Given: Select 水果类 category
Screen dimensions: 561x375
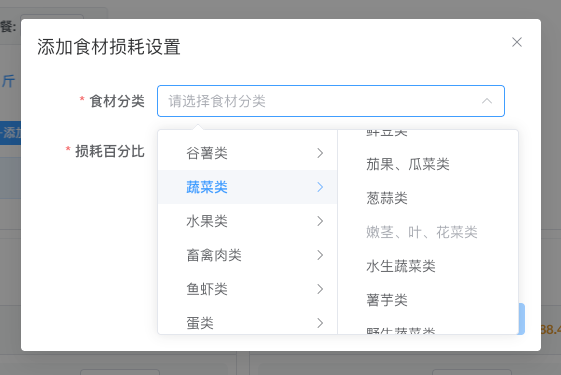Looking at the screenshot, I should click(248, 221).
